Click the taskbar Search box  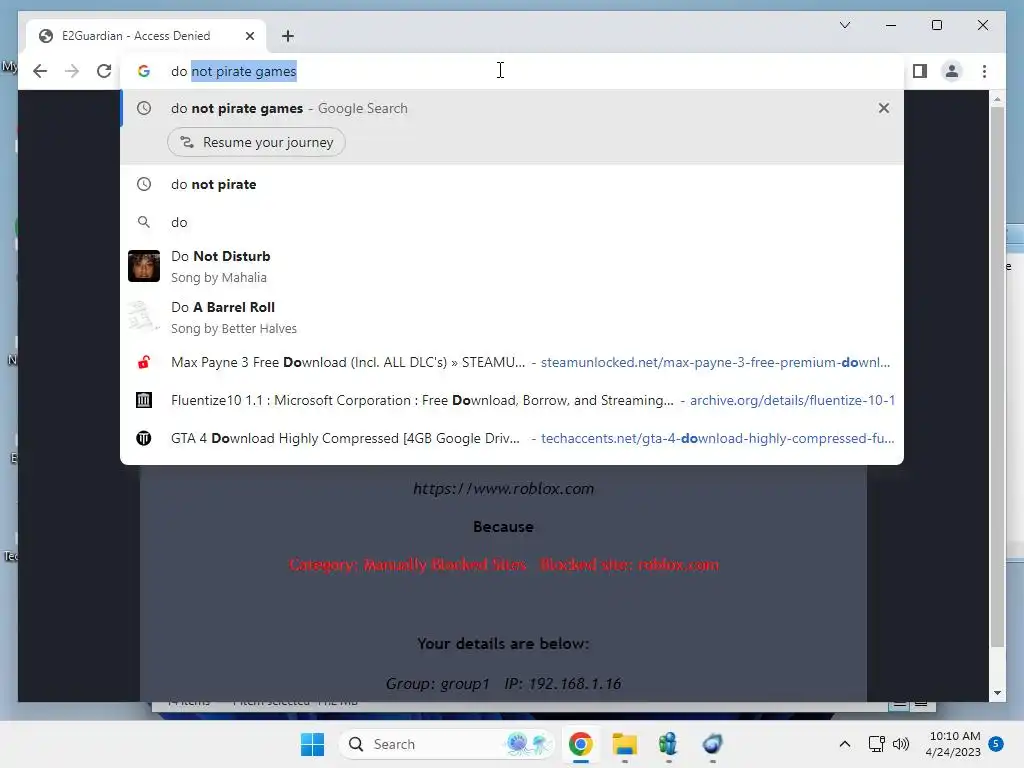[x=447, y=744]
